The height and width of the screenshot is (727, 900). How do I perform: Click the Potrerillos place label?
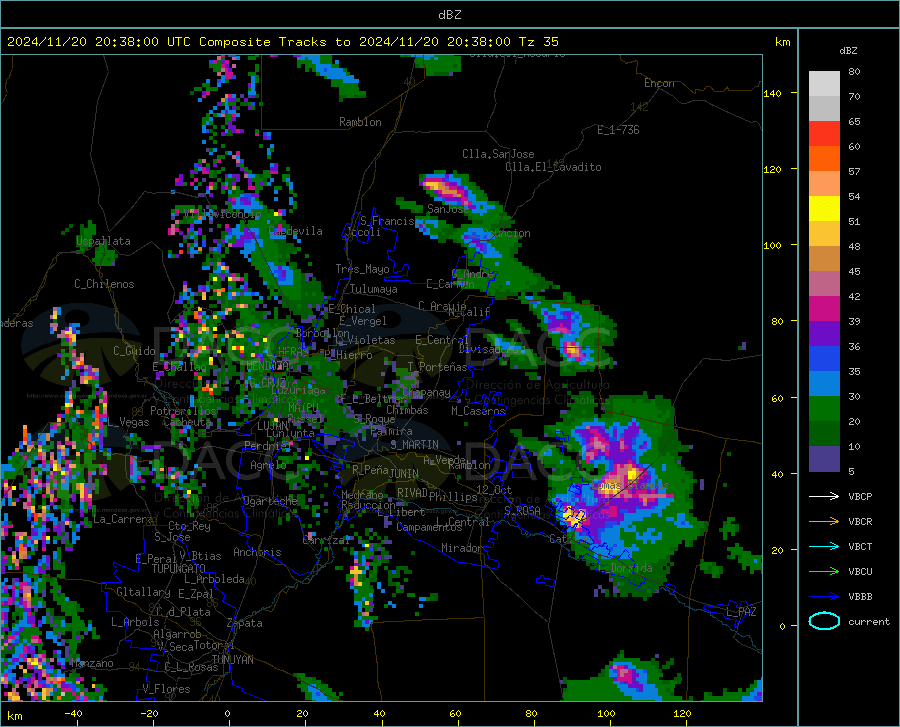(x=183, y=411)
